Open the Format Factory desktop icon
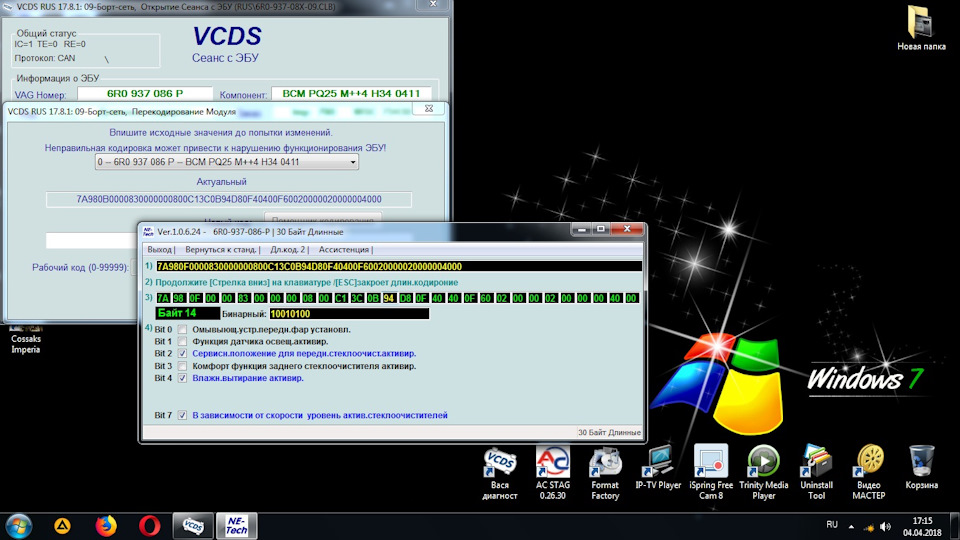Screen dimensions: 960x540 [605, 473]
